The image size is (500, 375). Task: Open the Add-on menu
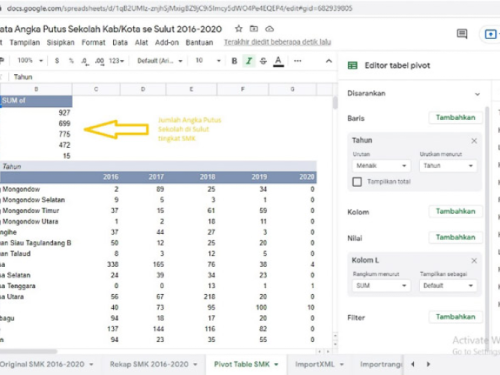point(167,43)
